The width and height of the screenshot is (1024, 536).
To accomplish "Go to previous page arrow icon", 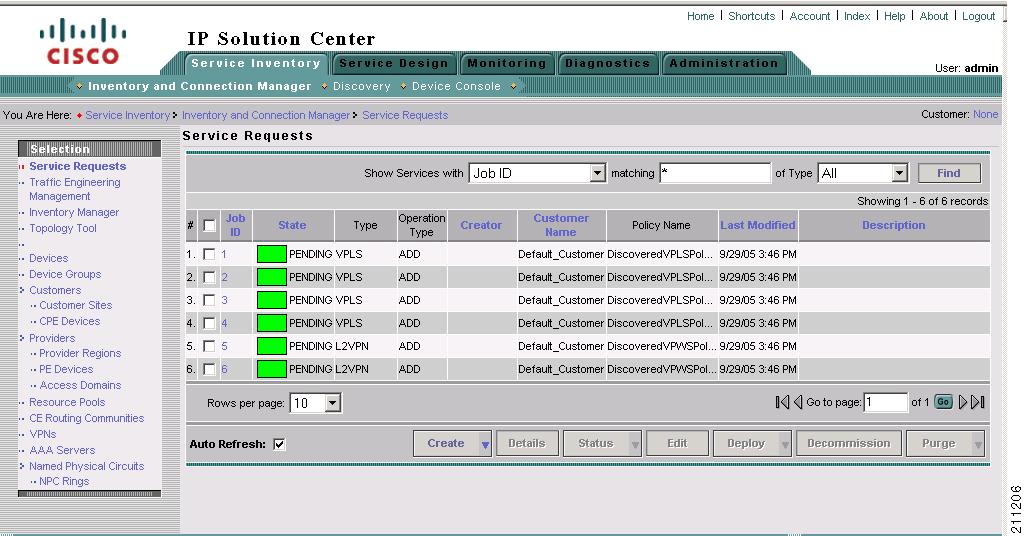I will tap(797, 402).
